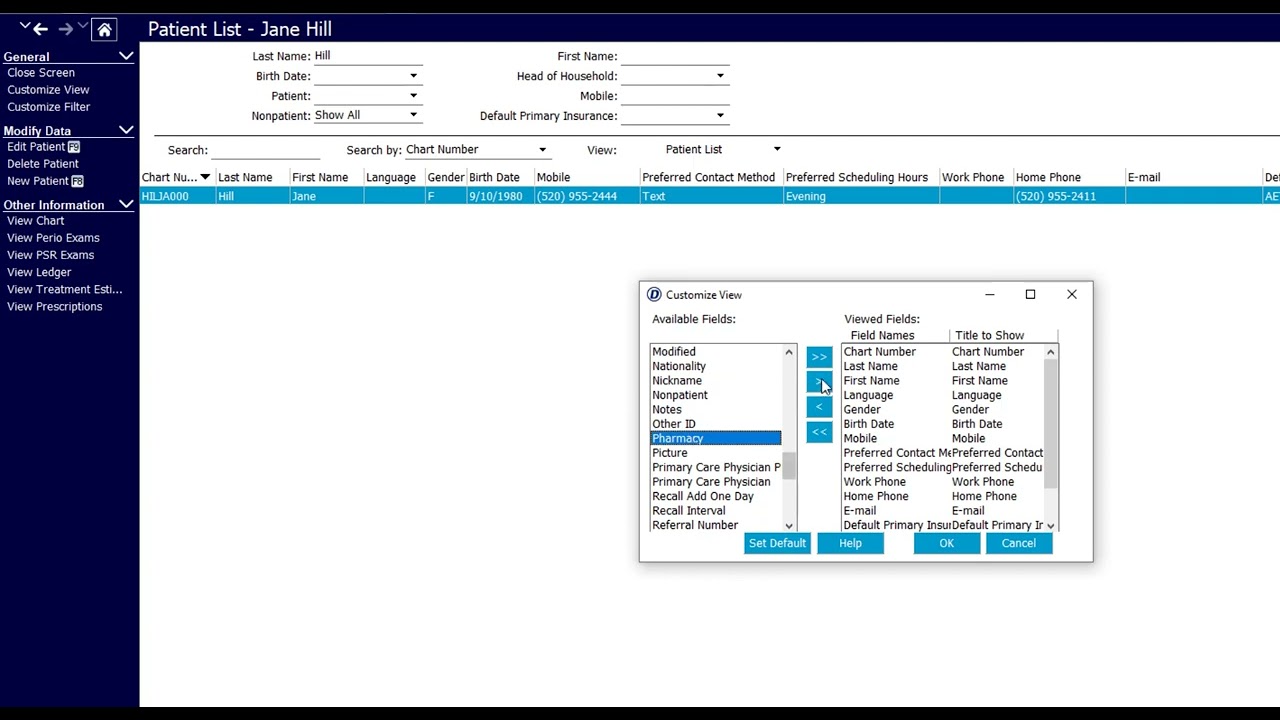Open View Perio Exams
Viewport: 1280px width, 720px height.
53,238
